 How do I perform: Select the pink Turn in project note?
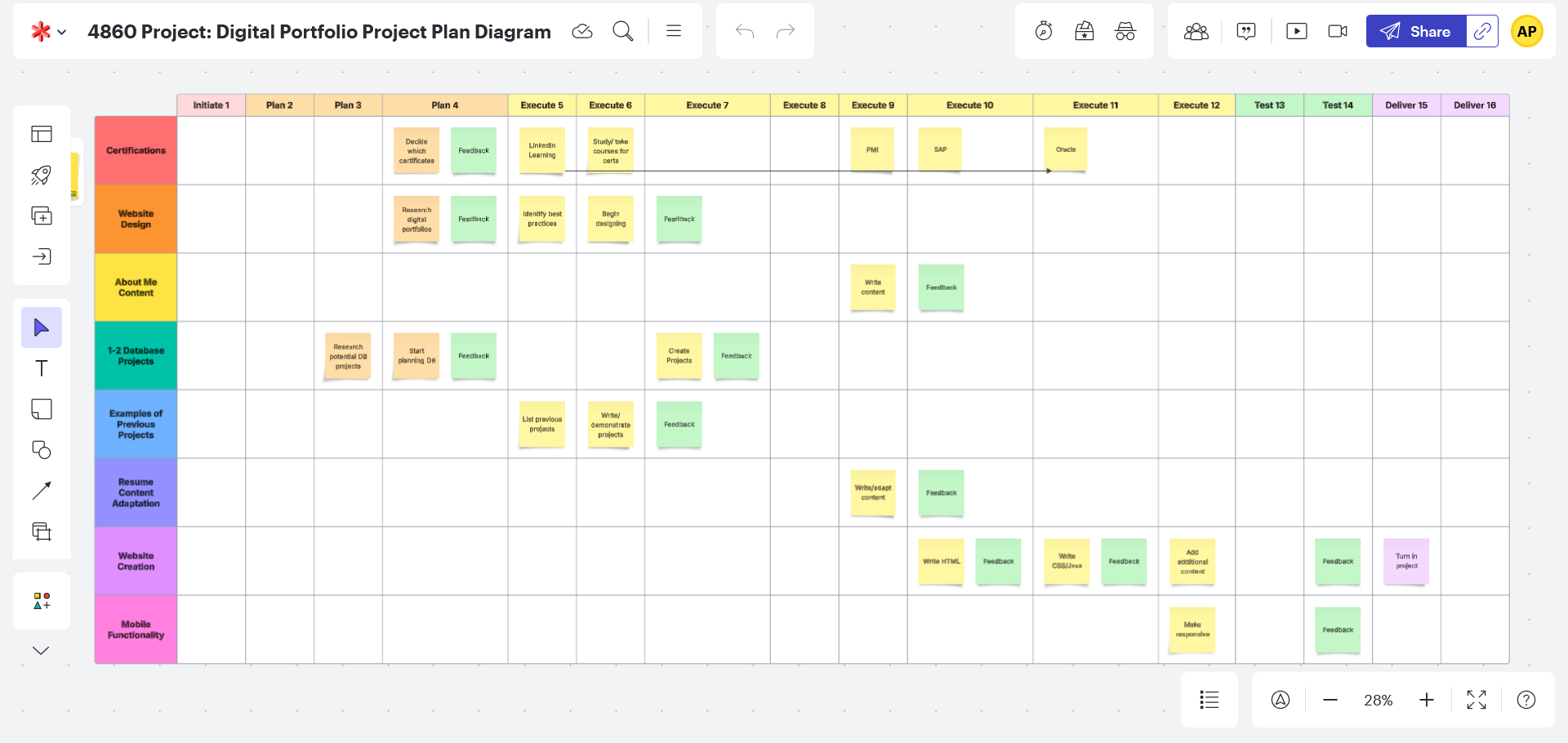click(x=1406, y=561)
